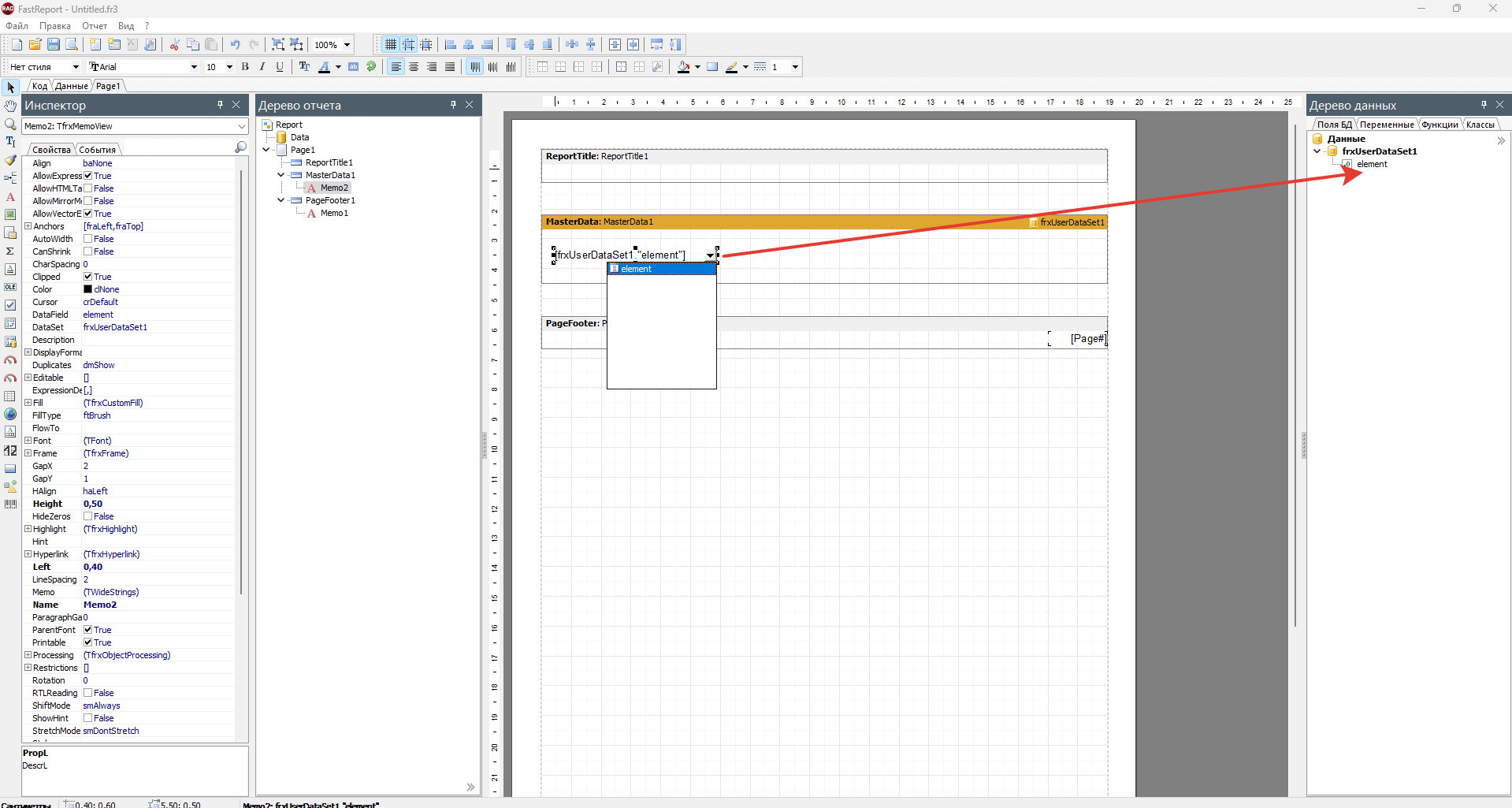Screen dimensions: 1512x808
Task: Toggle RTLReading checkbox
Action: (88, 693)
